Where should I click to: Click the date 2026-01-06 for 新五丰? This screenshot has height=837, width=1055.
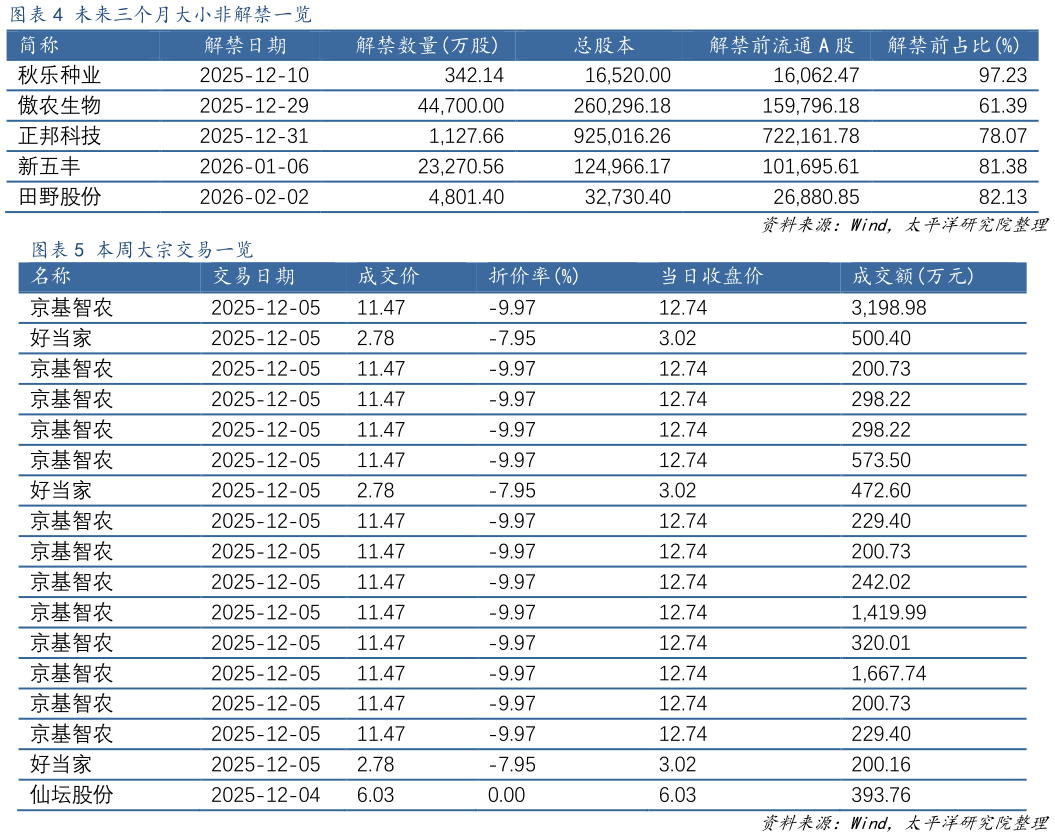pyautogui.click(x=254, y=166)
